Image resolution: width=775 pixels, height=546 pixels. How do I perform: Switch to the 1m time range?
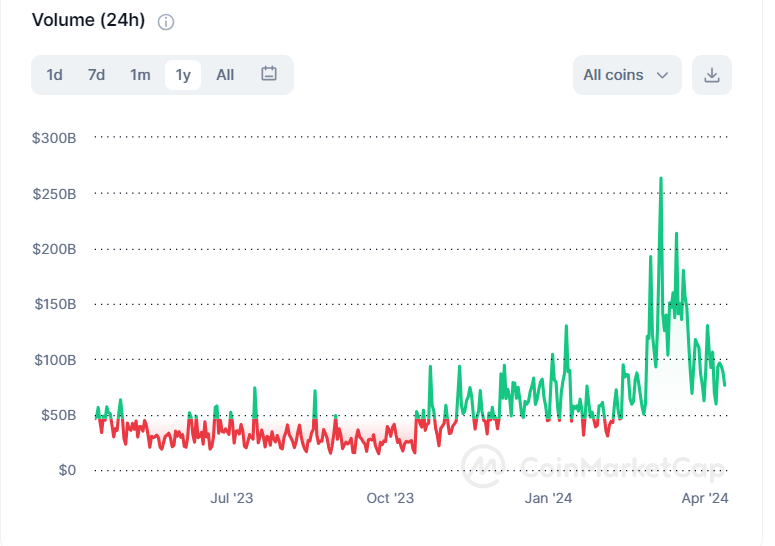[x=140, y=75]
